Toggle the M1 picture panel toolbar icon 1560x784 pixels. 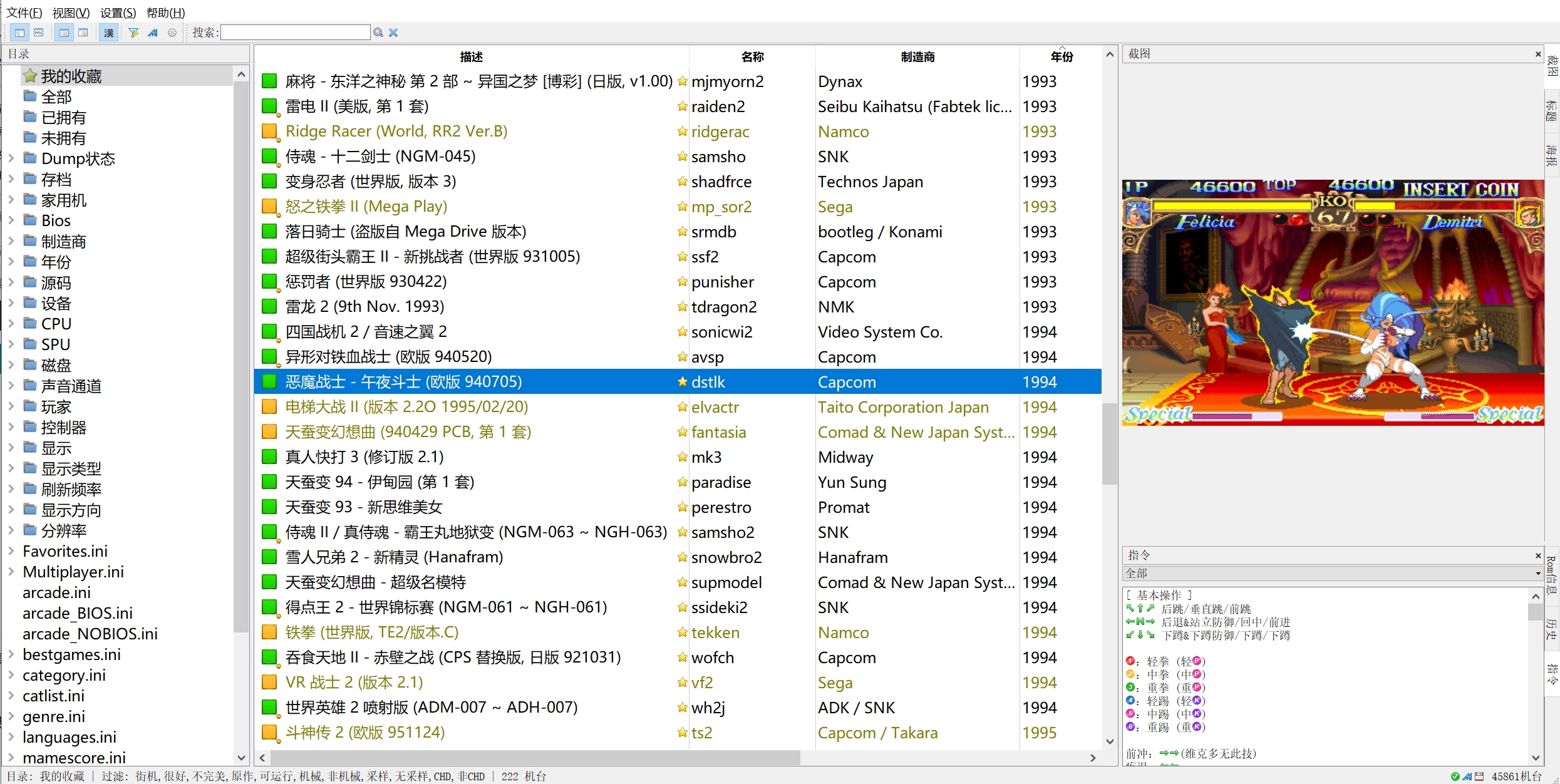coord(39,33)
